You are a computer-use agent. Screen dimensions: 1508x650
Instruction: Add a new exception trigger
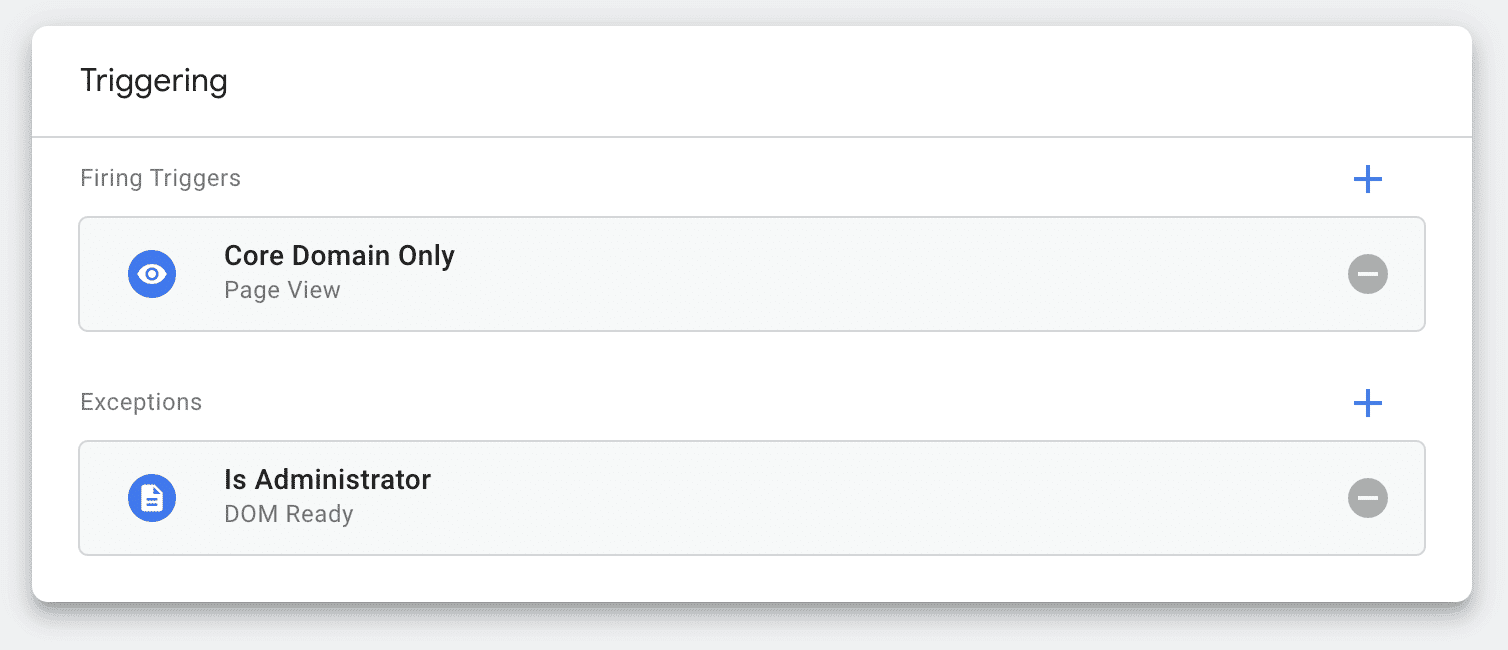click(1367, 404)
